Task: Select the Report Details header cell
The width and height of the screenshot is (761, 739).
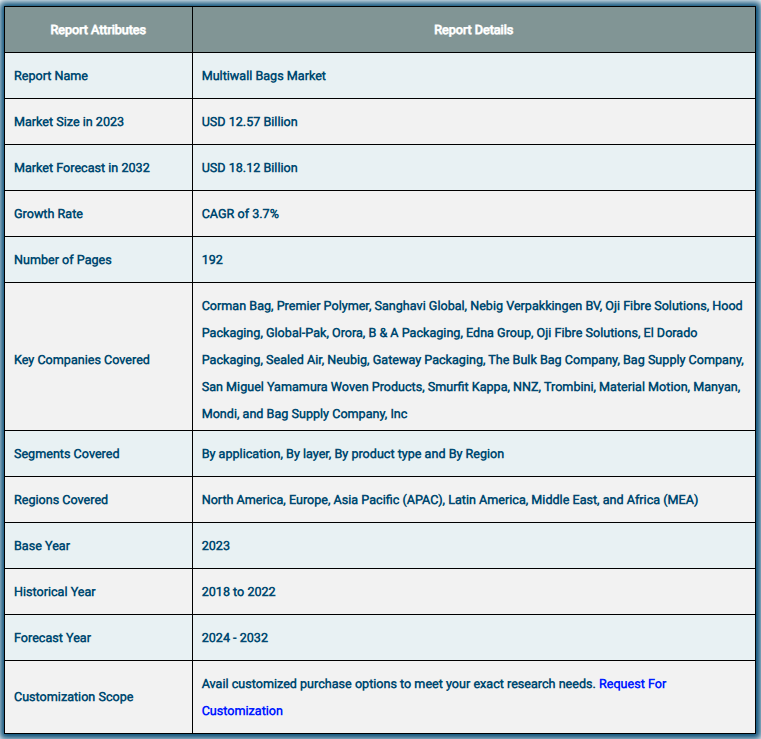Action: pos(473,30)
